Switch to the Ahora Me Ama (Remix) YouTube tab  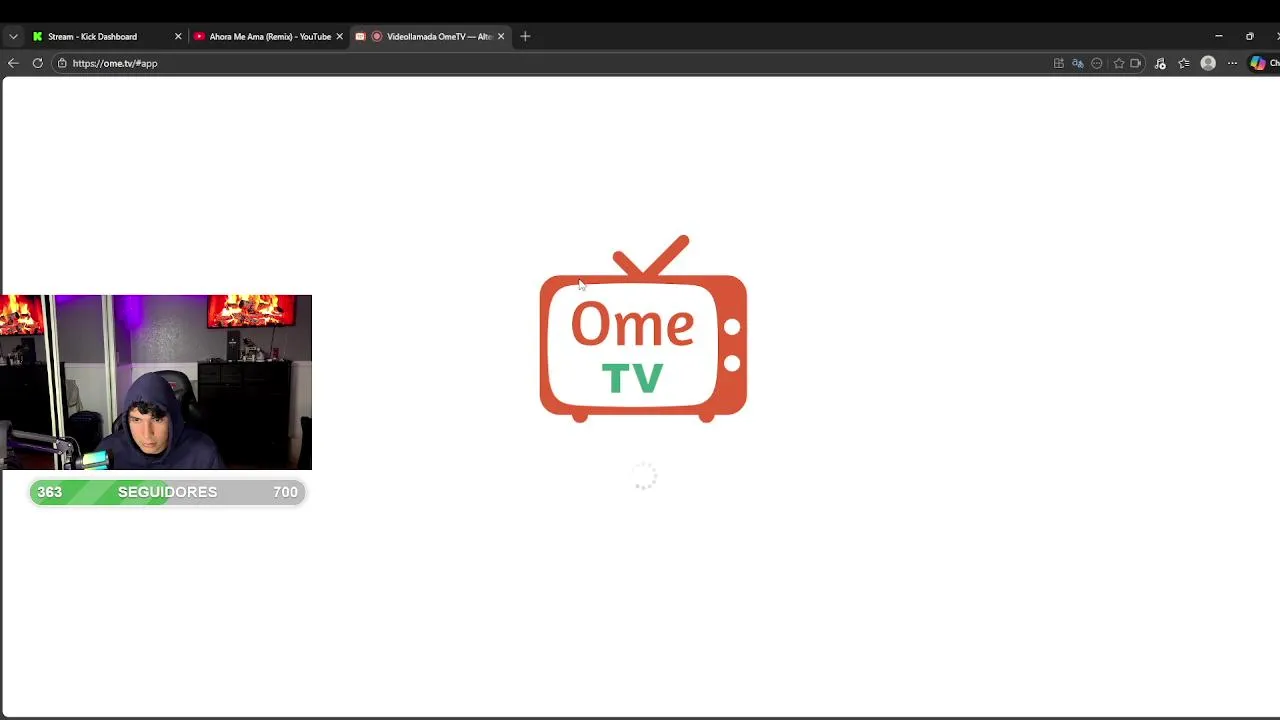point(269,36)
